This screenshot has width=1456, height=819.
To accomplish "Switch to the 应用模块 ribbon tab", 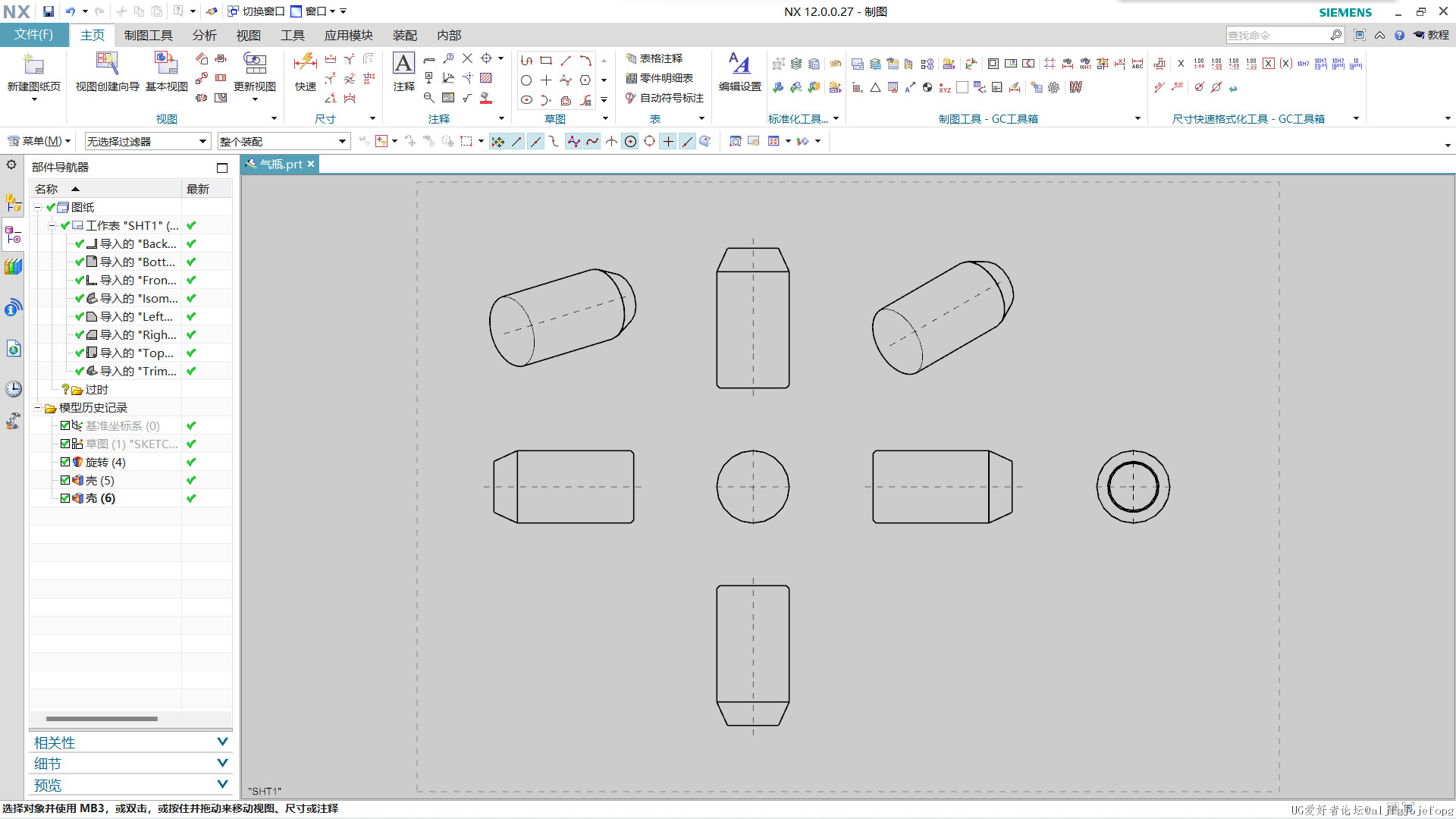I will [x=349, y=36].
